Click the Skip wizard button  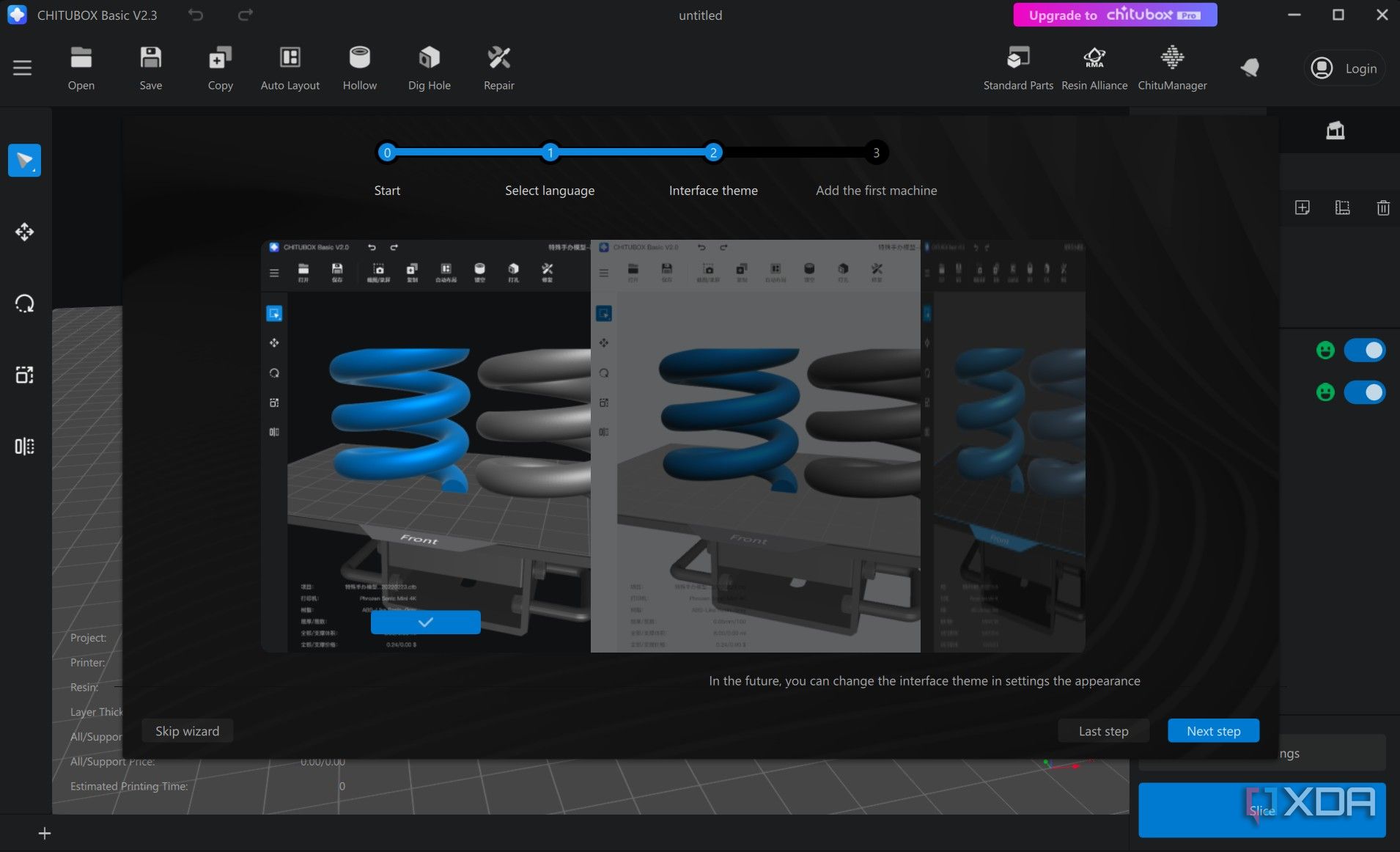[x=187, y=731]
